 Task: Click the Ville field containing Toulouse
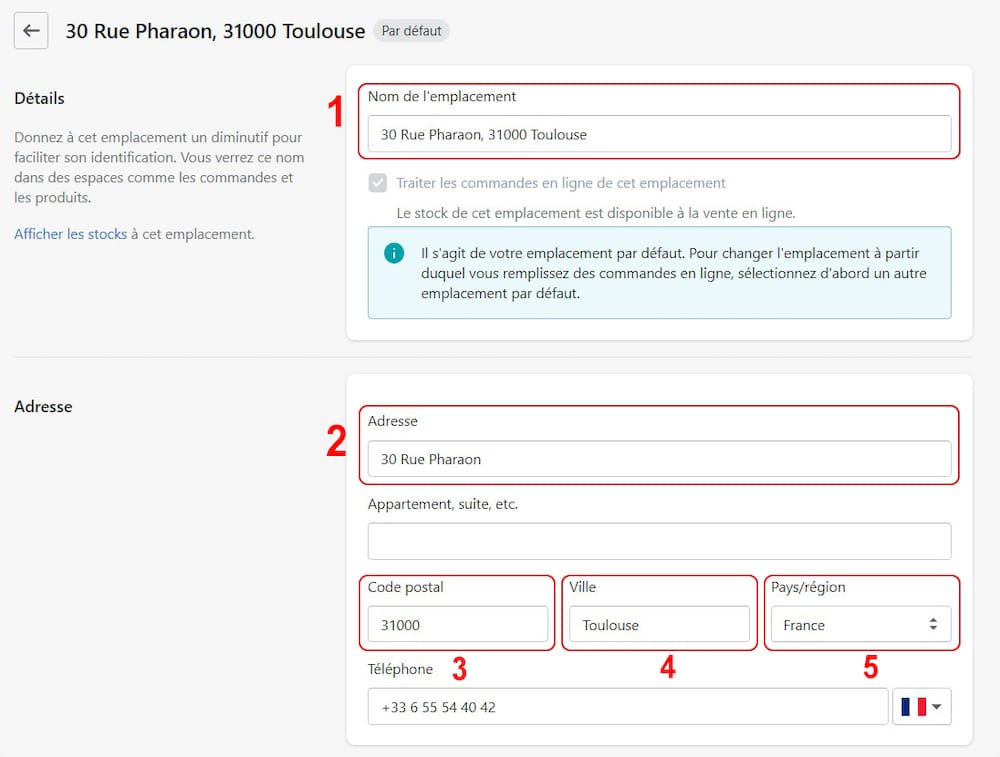click(x=659, y=625)
